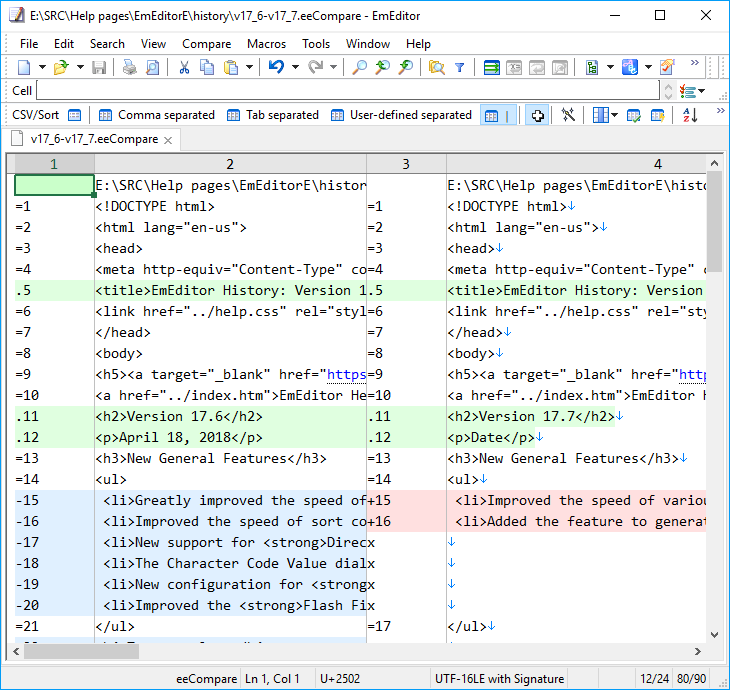The width and height of the screenshot is (730, 690).
Task: Show more CSV/Sort toolbar buttons chevron
Action: 721,110
